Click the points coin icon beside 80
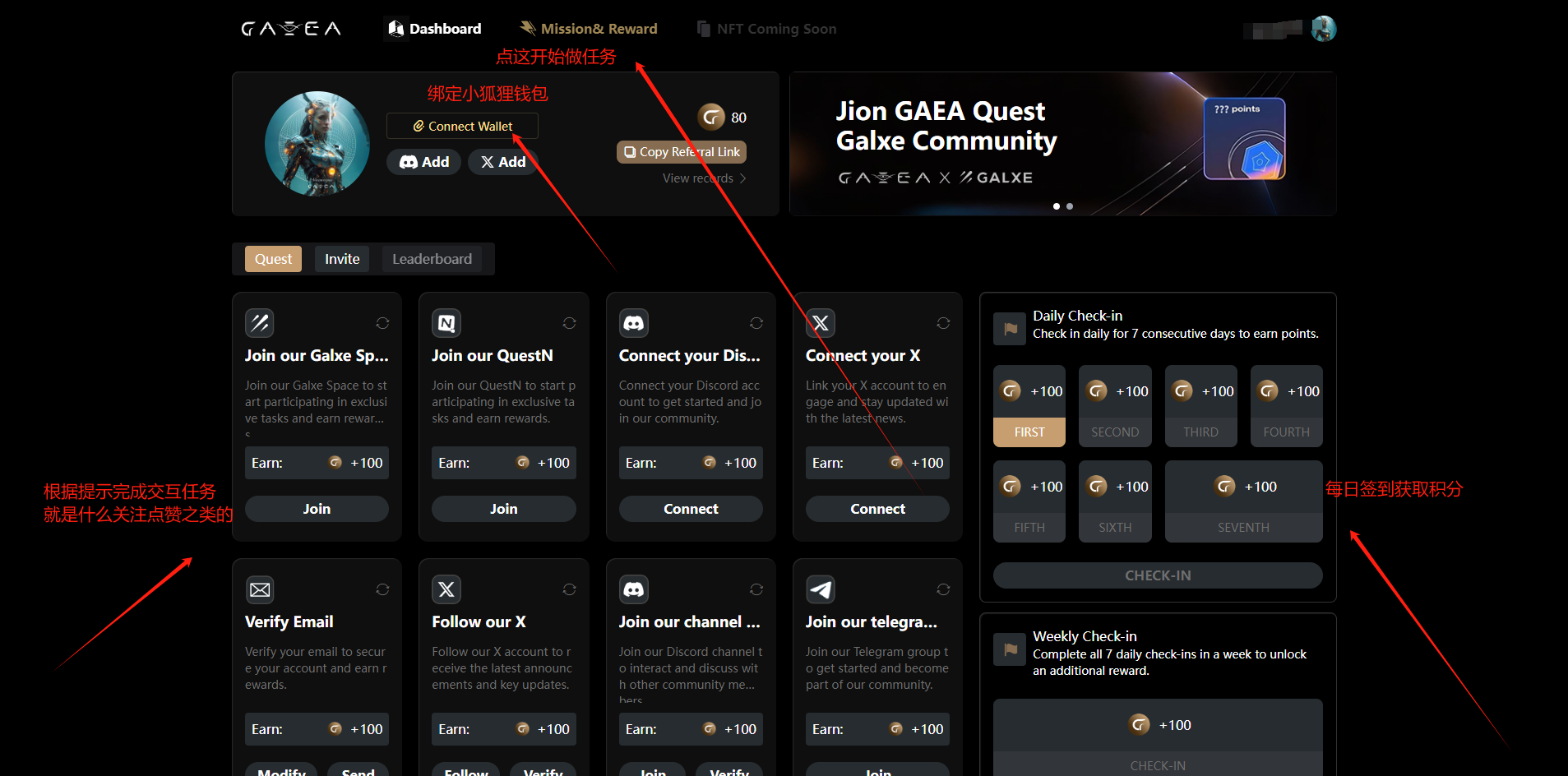The width and height of the screenshot is (1568, 776). [711, 117]
